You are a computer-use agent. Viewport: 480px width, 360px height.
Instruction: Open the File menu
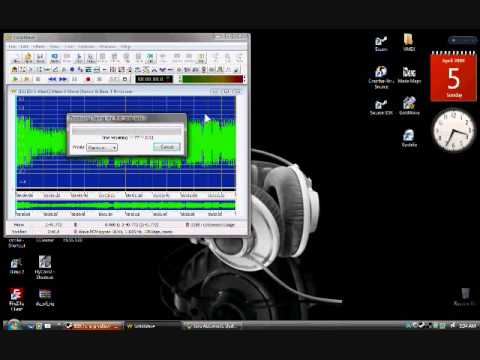(12, 46)
